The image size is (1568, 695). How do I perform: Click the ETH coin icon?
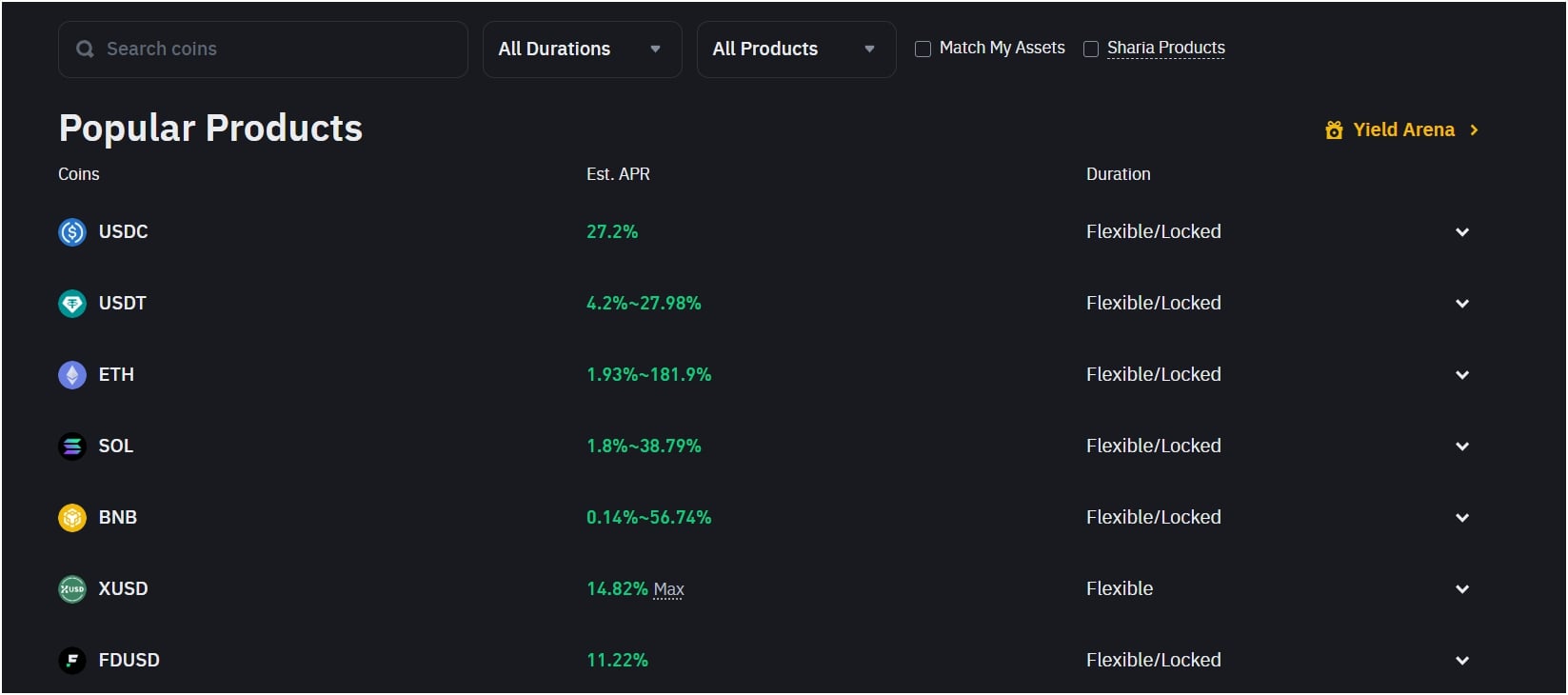point(72,375)
